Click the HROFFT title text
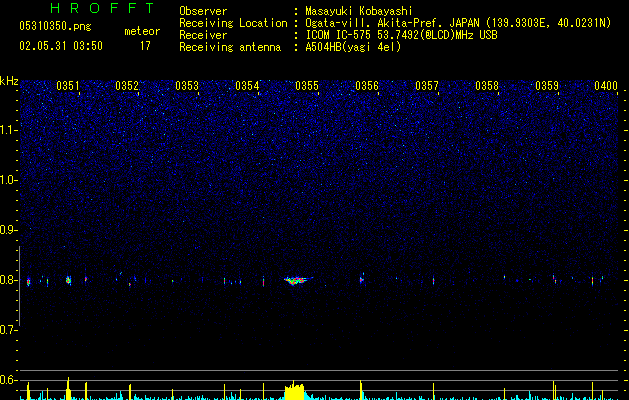The image size is (629, 400). coord(103,8)
